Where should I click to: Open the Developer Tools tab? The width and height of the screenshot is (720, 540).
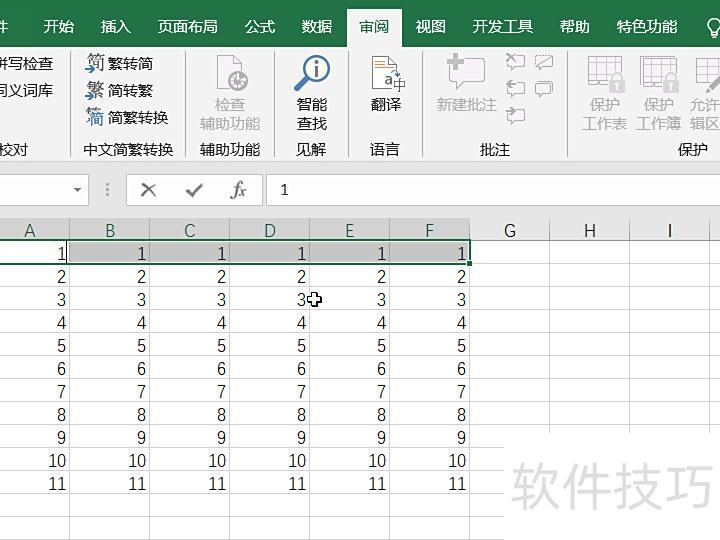502,27
